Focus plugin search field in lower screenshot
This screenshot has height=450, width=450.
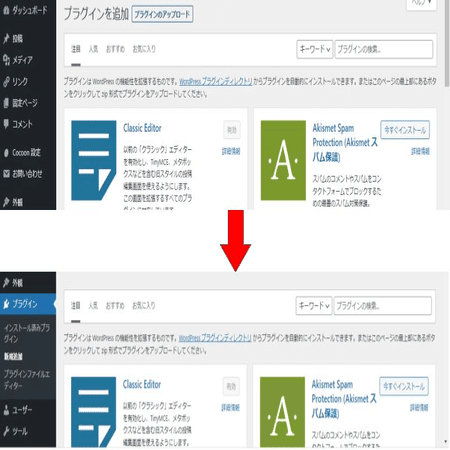(x=383, y=306)
